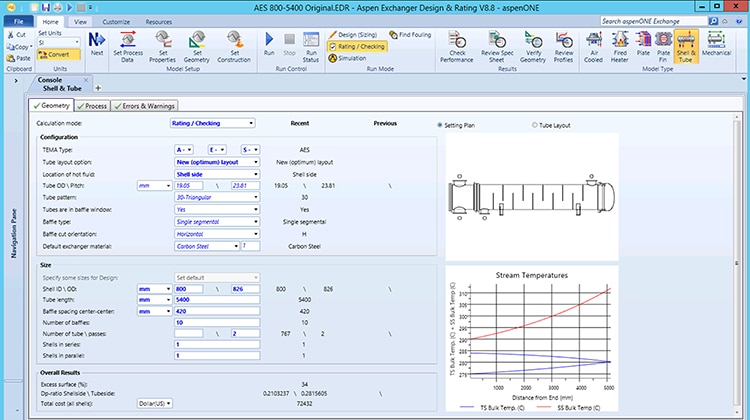Click Find Fouling
This screenshot has height=420, width=750.
[410, 35]
